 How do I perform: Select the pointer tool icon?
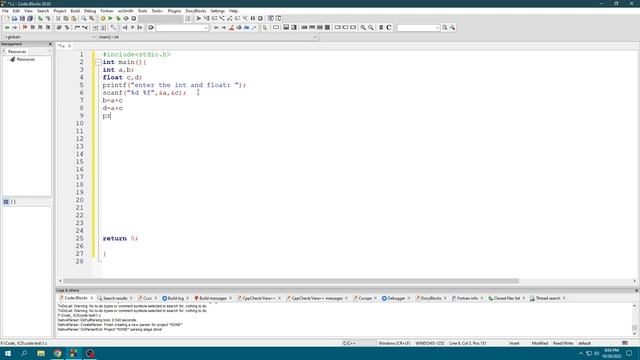coord(265,27)
